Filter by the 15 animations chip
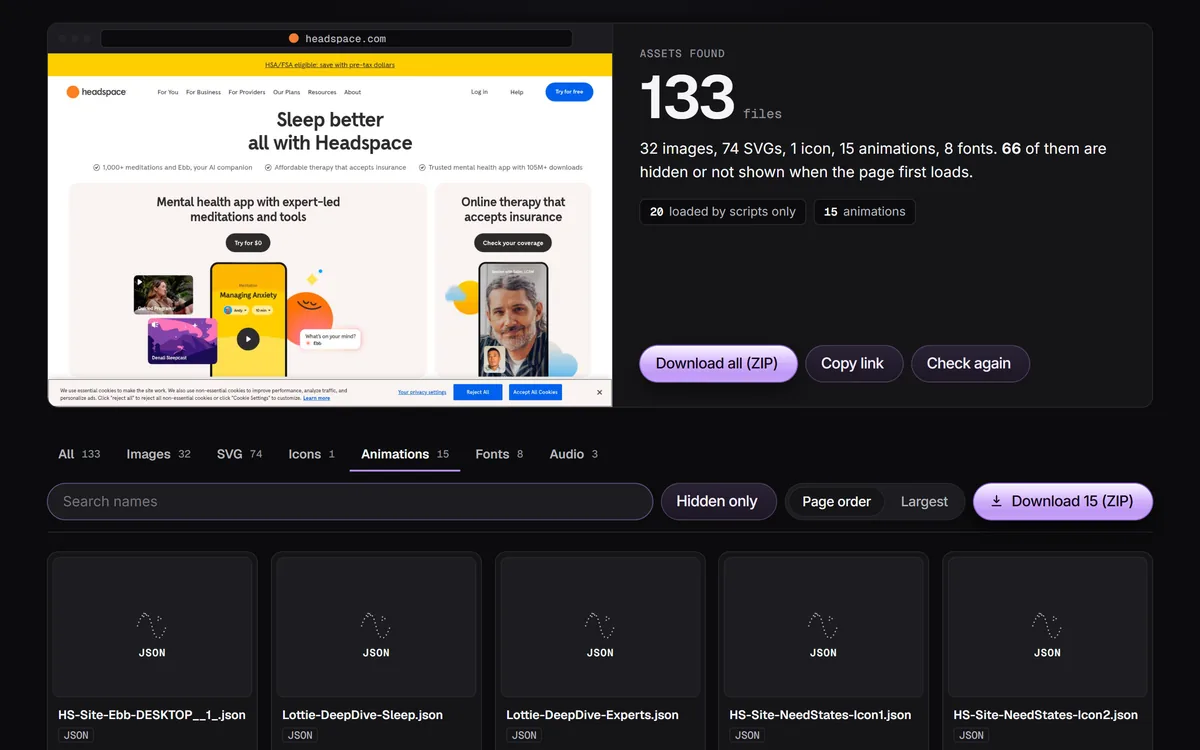The height and width of the screenshot is (750, 1200). 864,212
